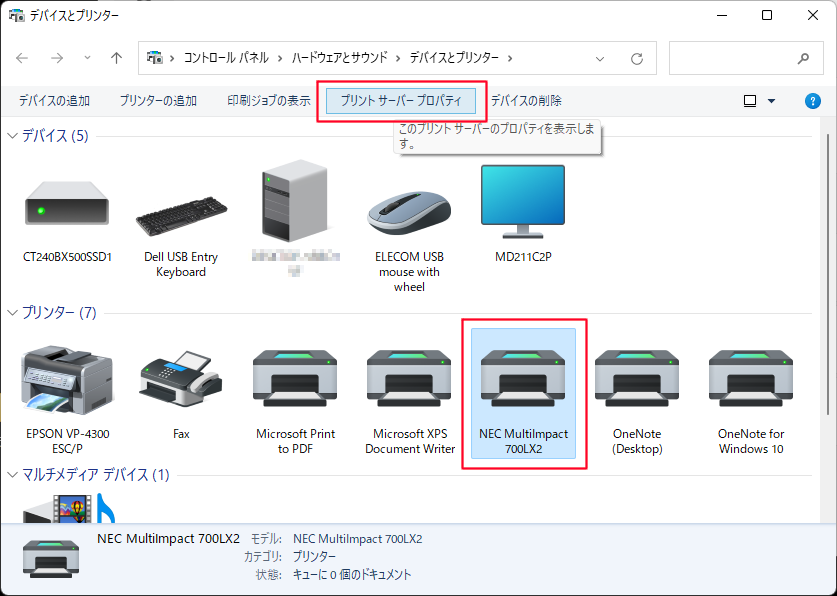Click the window title bar icon

17,15
